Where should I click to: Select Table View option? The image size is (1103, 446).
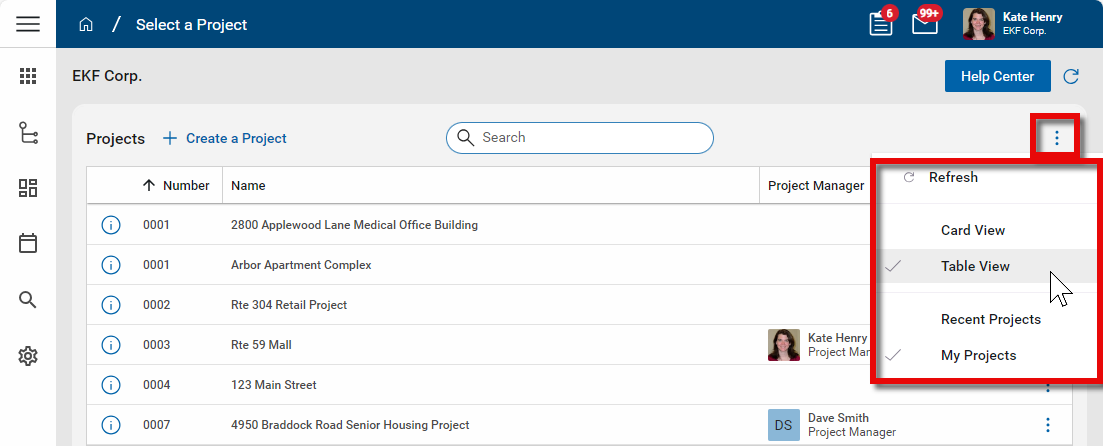975,266
